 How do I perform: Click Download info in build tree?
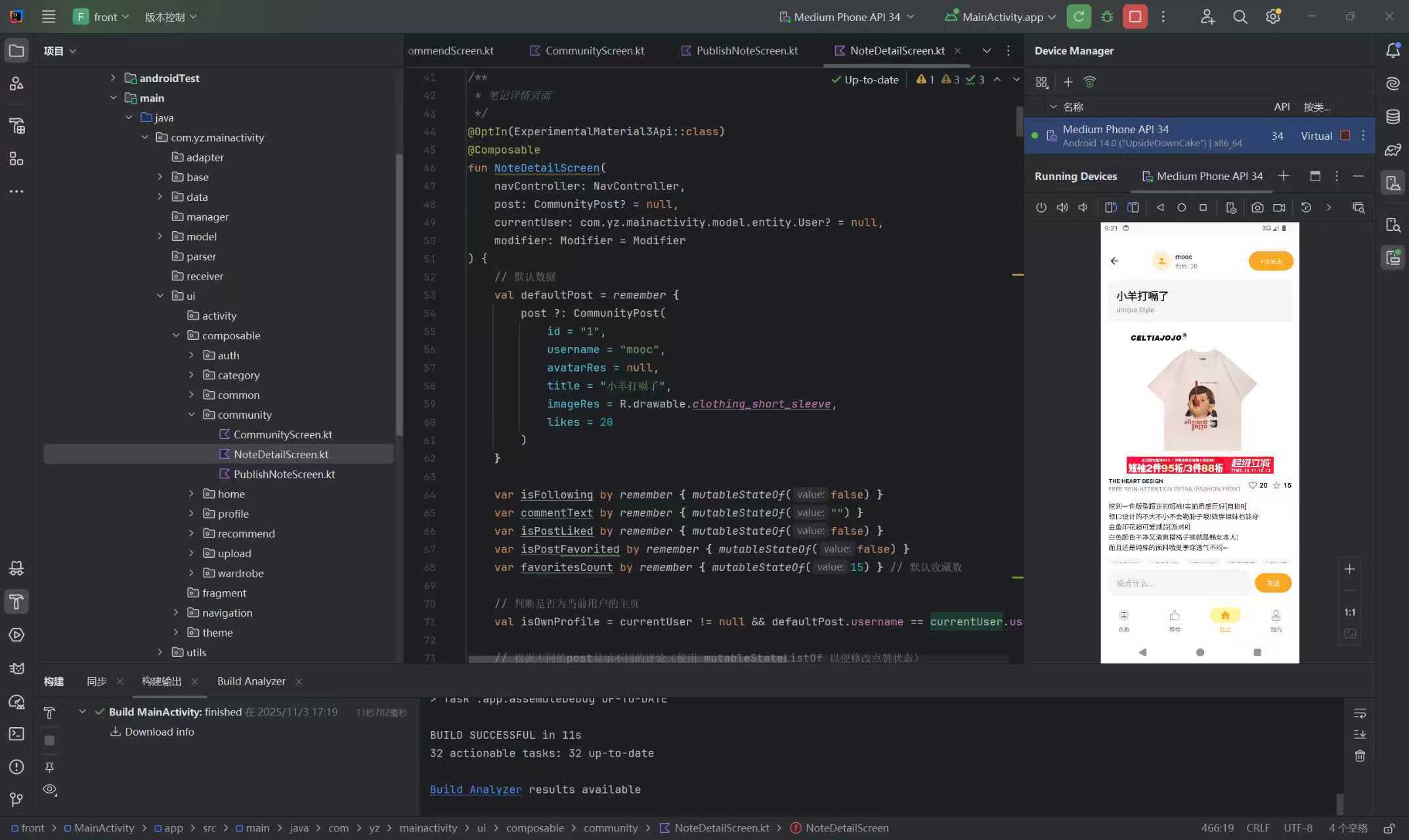coord(159,732)
